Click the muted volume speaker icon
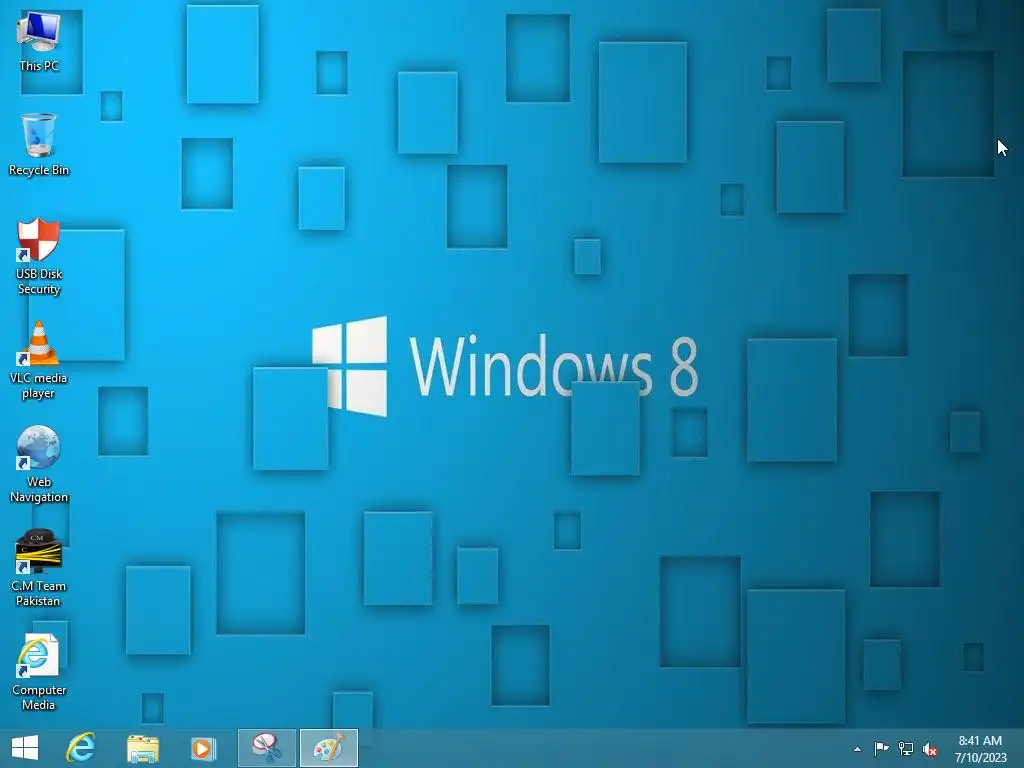 929,749
